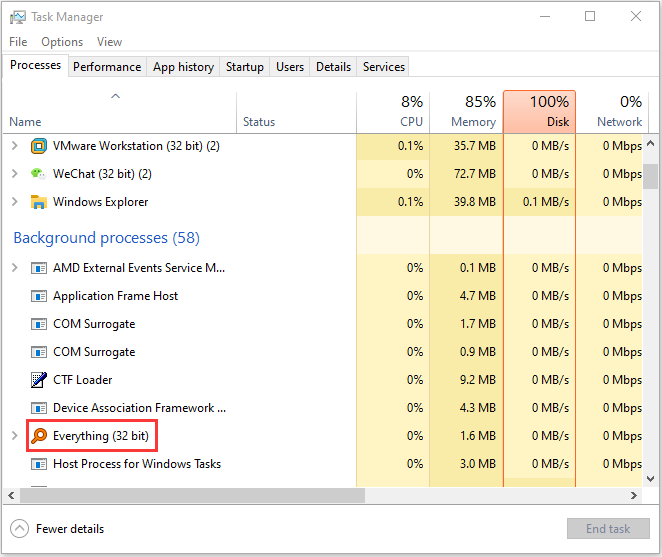This screenshot has width=662, height=557.
Task: Click the CTF Loader pen icon
Action: coord(39,380)
